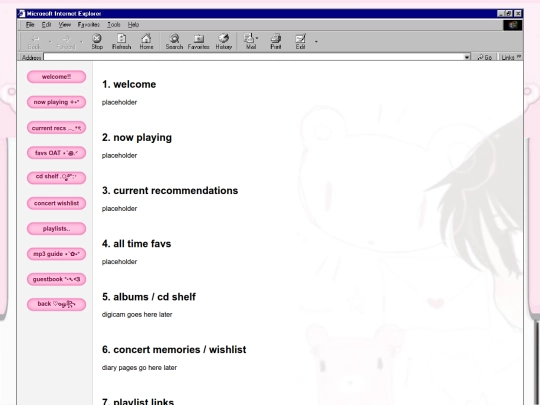540x405 pixels.
Task: Open the playlists.. sidebar button
Action: [x=56, y=229]
